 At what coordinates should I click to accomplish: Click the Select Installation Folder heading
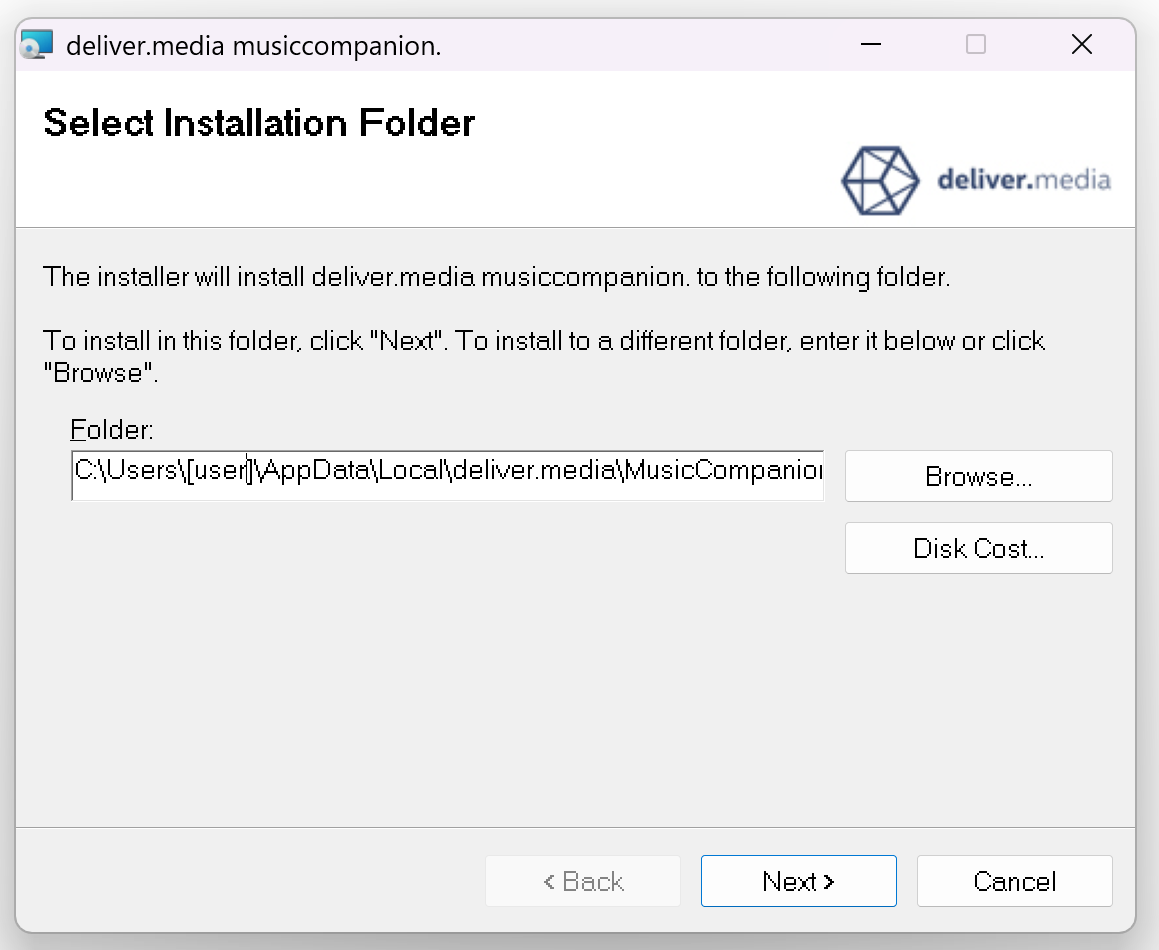coord(259,123)
